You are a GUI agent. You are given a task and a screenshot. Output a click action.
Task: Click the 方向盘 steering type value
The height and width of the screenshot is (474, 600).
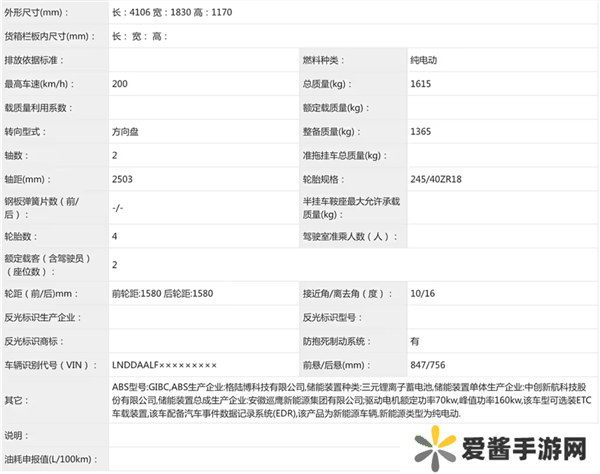tap(127, 132)
